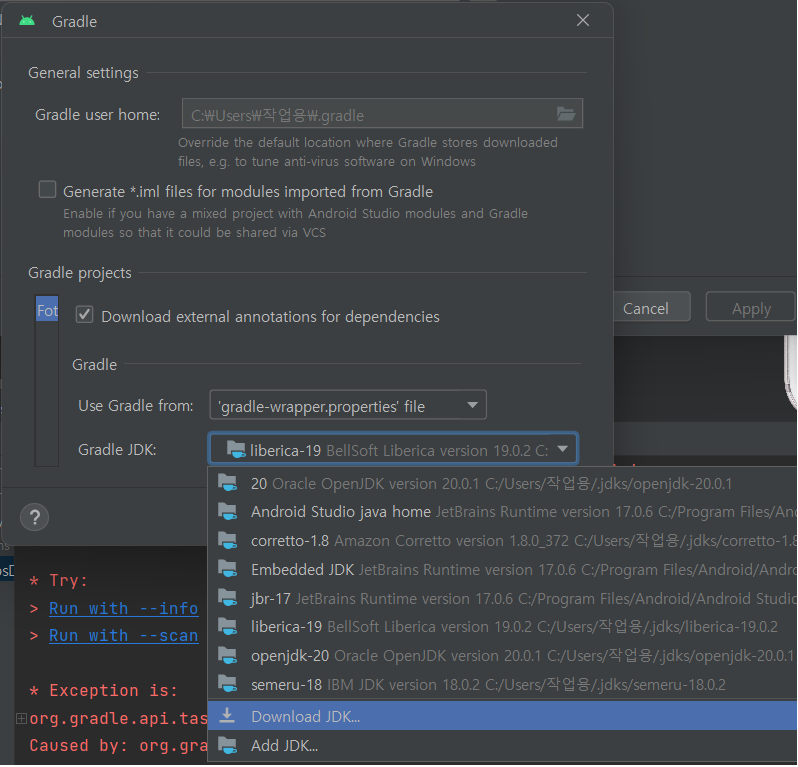The height and width of the screenshot is (767, 798).
Task: Open Run with --scan link
Action: pyautogui.click(x=124, y=636)
